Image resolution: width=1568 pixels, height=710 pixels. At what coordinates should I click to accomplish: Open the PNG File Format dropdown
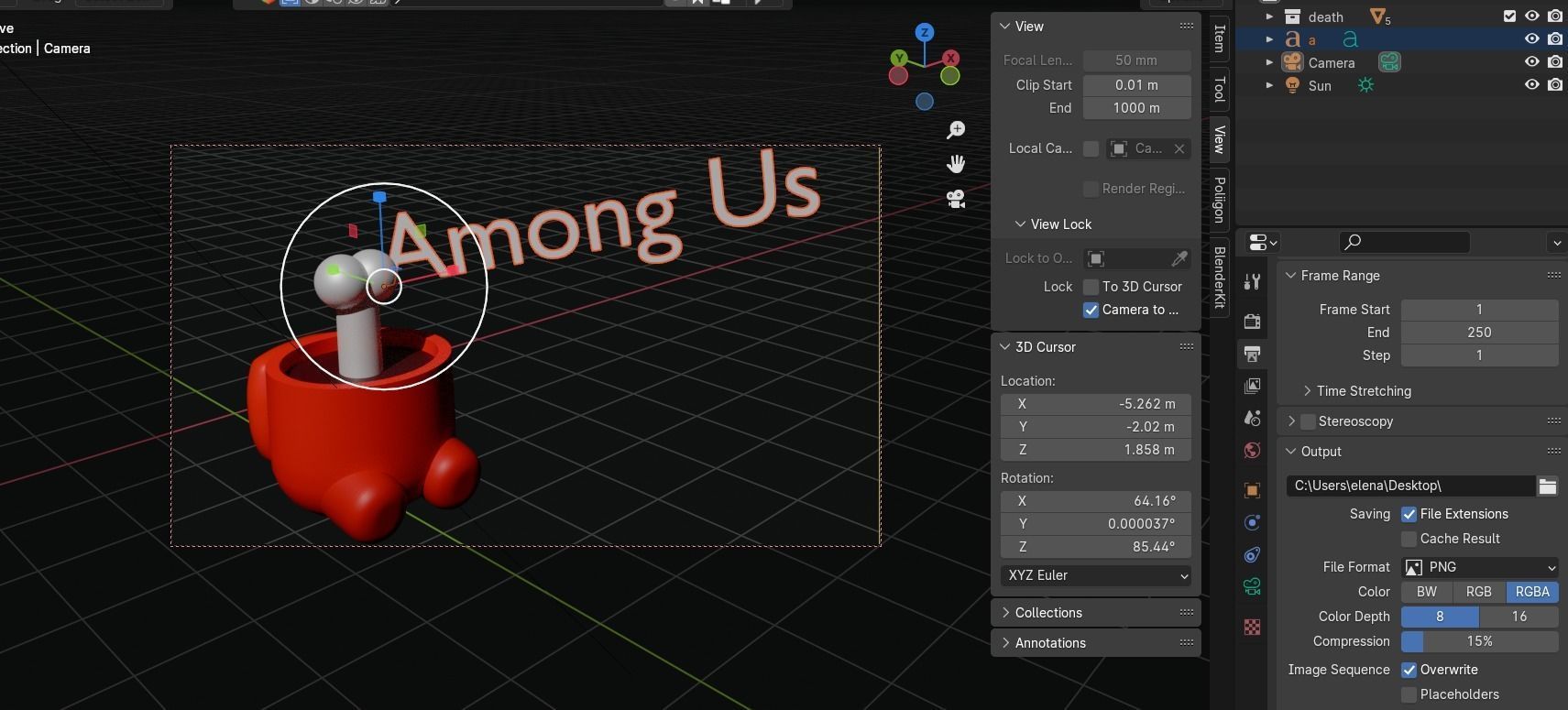pyautogui.click(x=1480, y=567)
